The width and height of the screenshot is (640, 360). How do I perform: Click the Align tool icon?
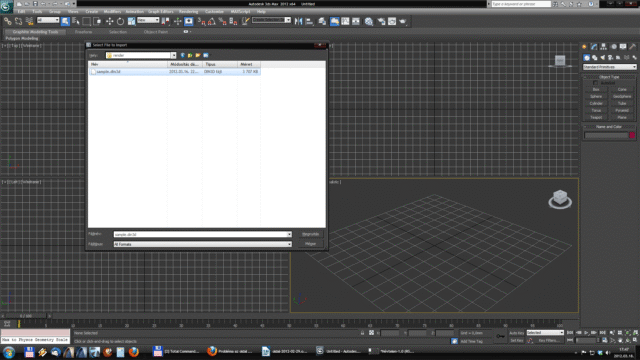pos(309,21)
